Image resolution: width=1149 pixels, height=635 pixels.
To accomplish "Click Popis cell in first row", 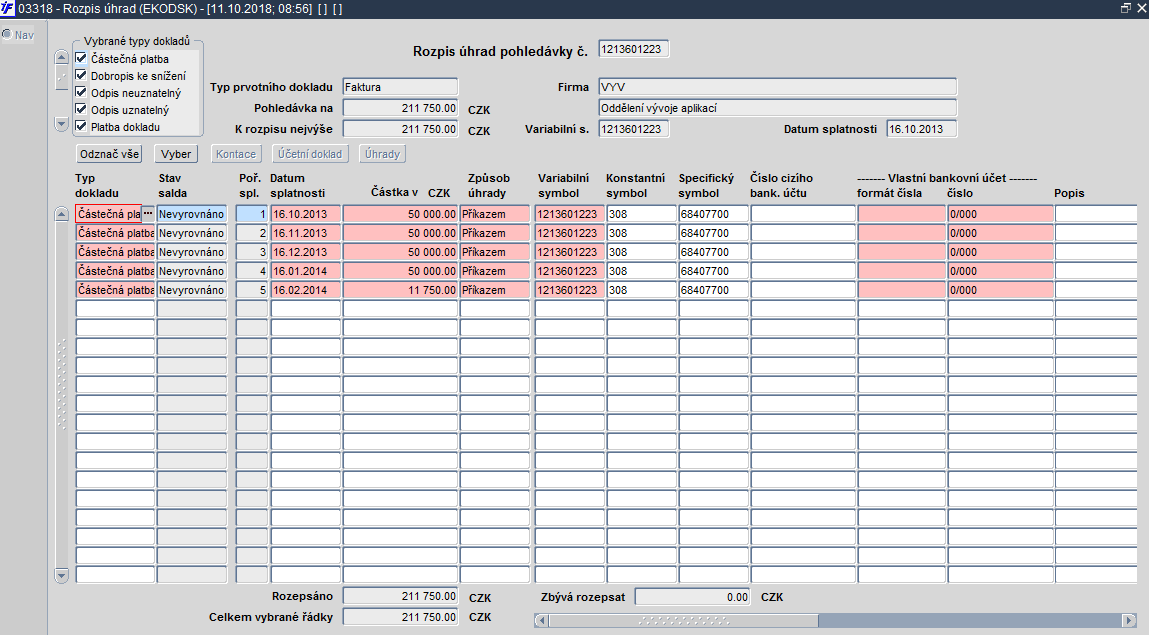I will (x=1097, y=214).
